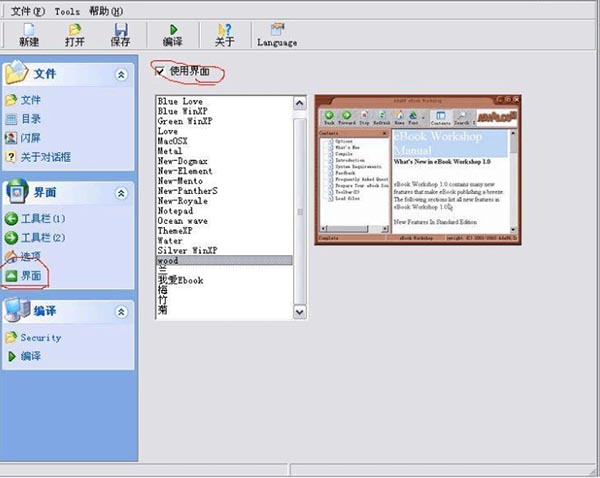Open 闪屏 splash screen in sidebar
The height and width of the screenshot is (478, 600).
(x=30, y=137)
